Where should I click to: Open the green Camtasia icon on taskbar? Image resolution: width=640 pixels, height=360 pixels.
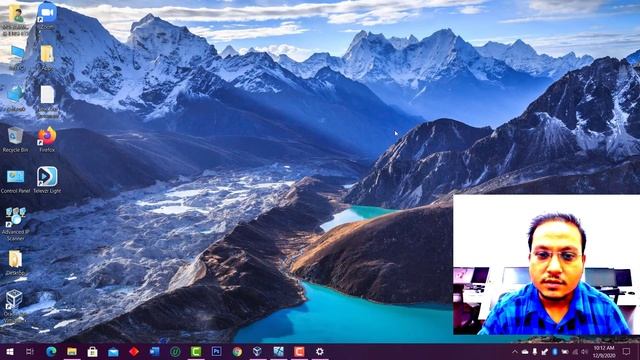pos(196,351)
